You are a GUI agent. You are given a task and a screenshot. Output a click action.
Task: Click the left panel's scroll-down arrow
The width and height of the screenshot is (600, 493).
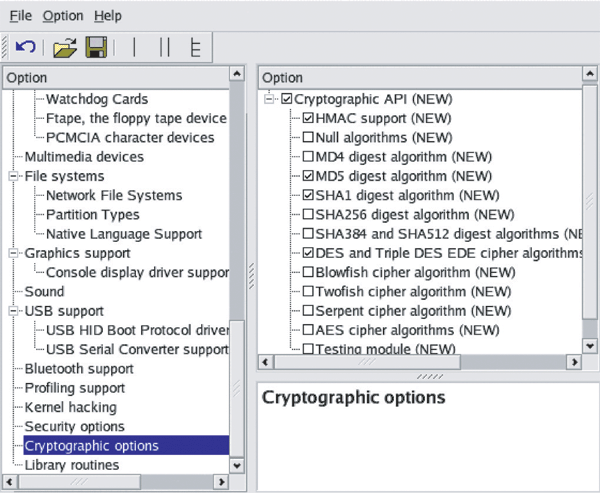point(237,465)
